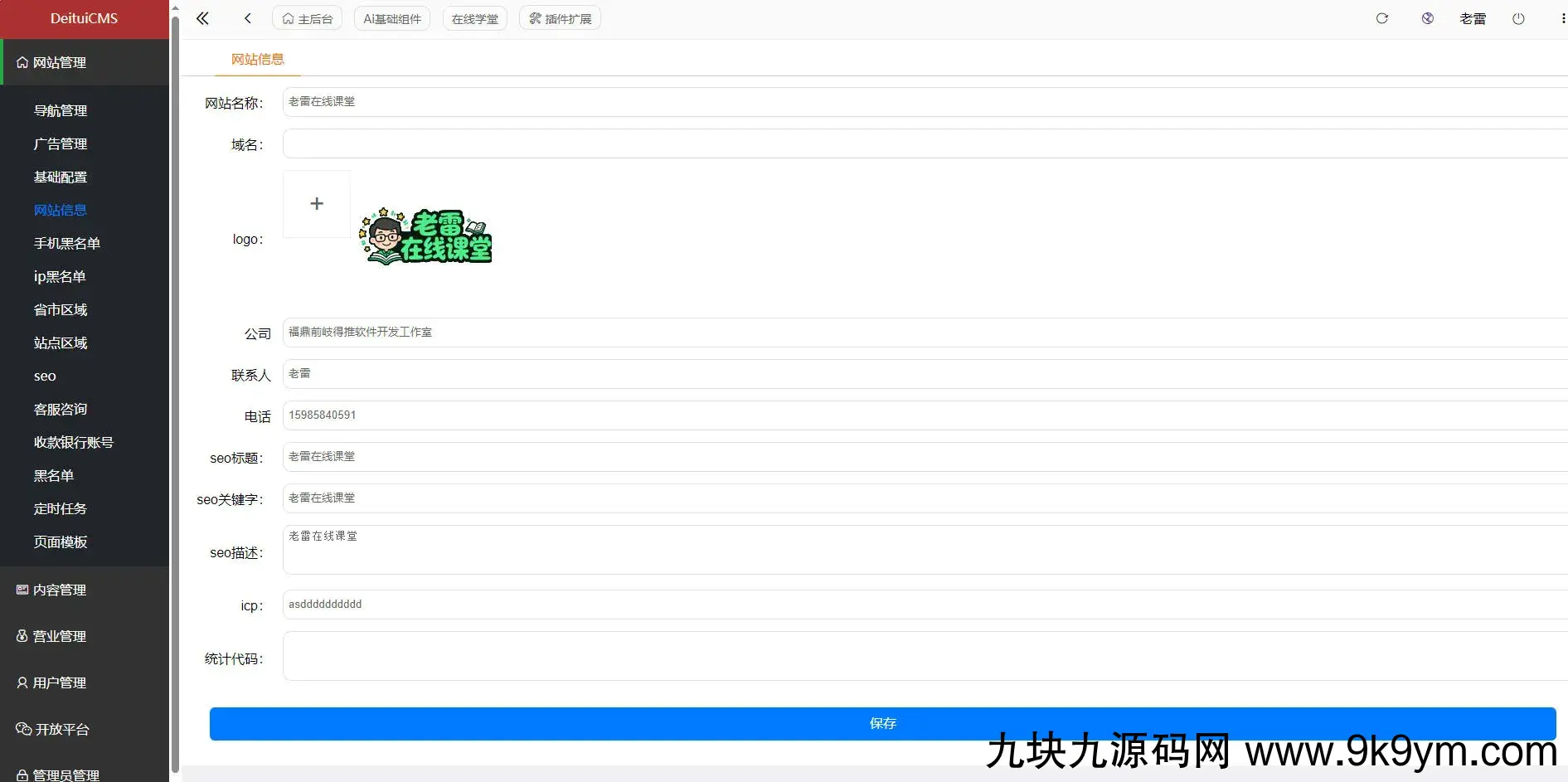Open the 主后台 top tab

[308, 18]
